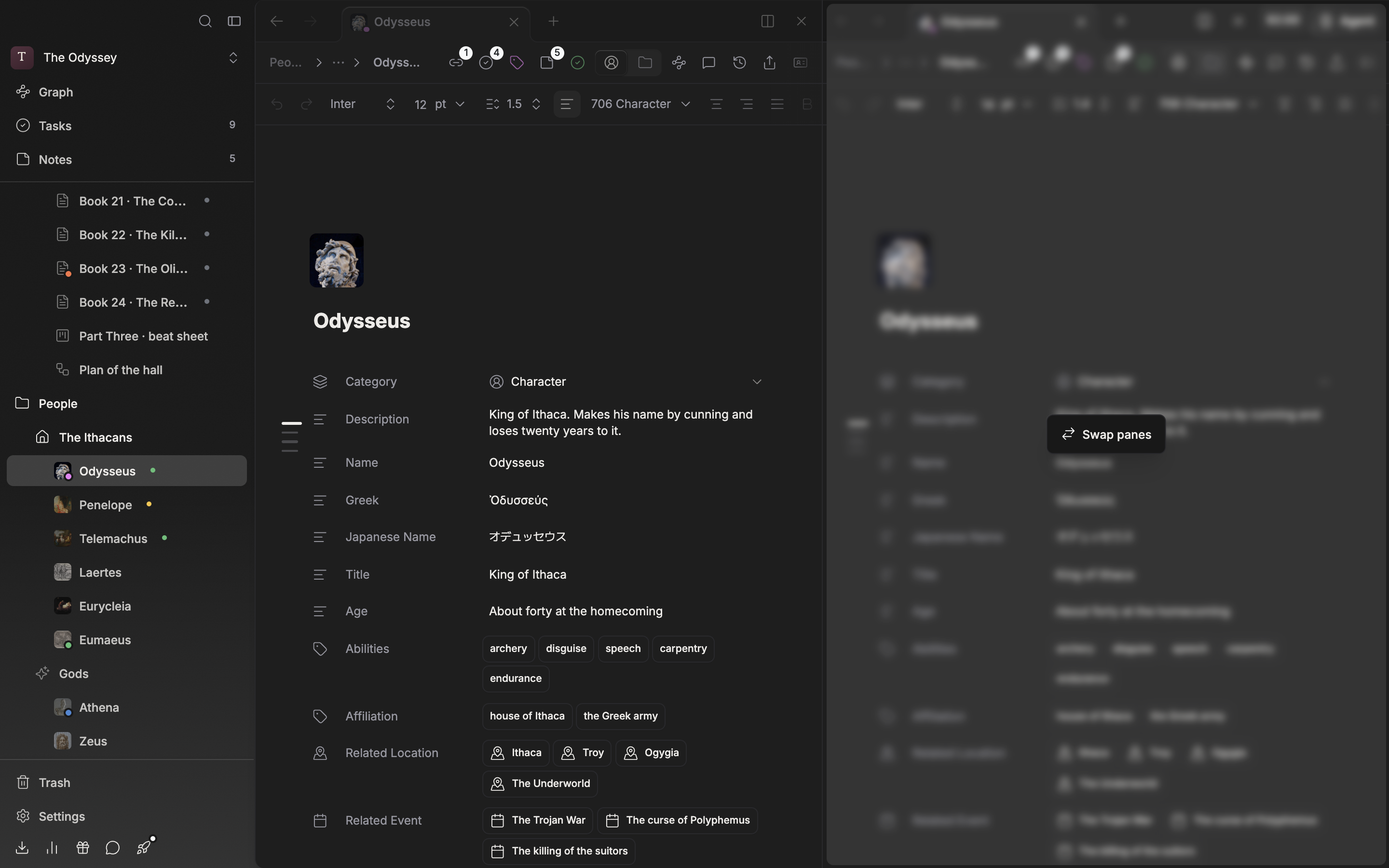This screenshot has height=868, width=1389.
Task: Open The Underworld location chip
Action: point(540,784)
